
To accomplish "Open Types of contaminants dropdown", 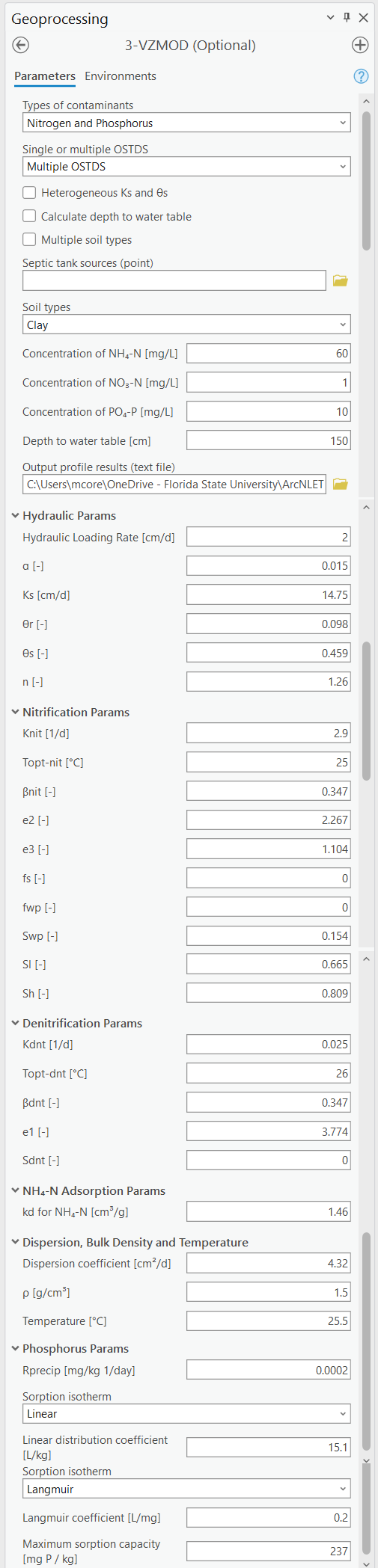I will click(x=186, y=123).
